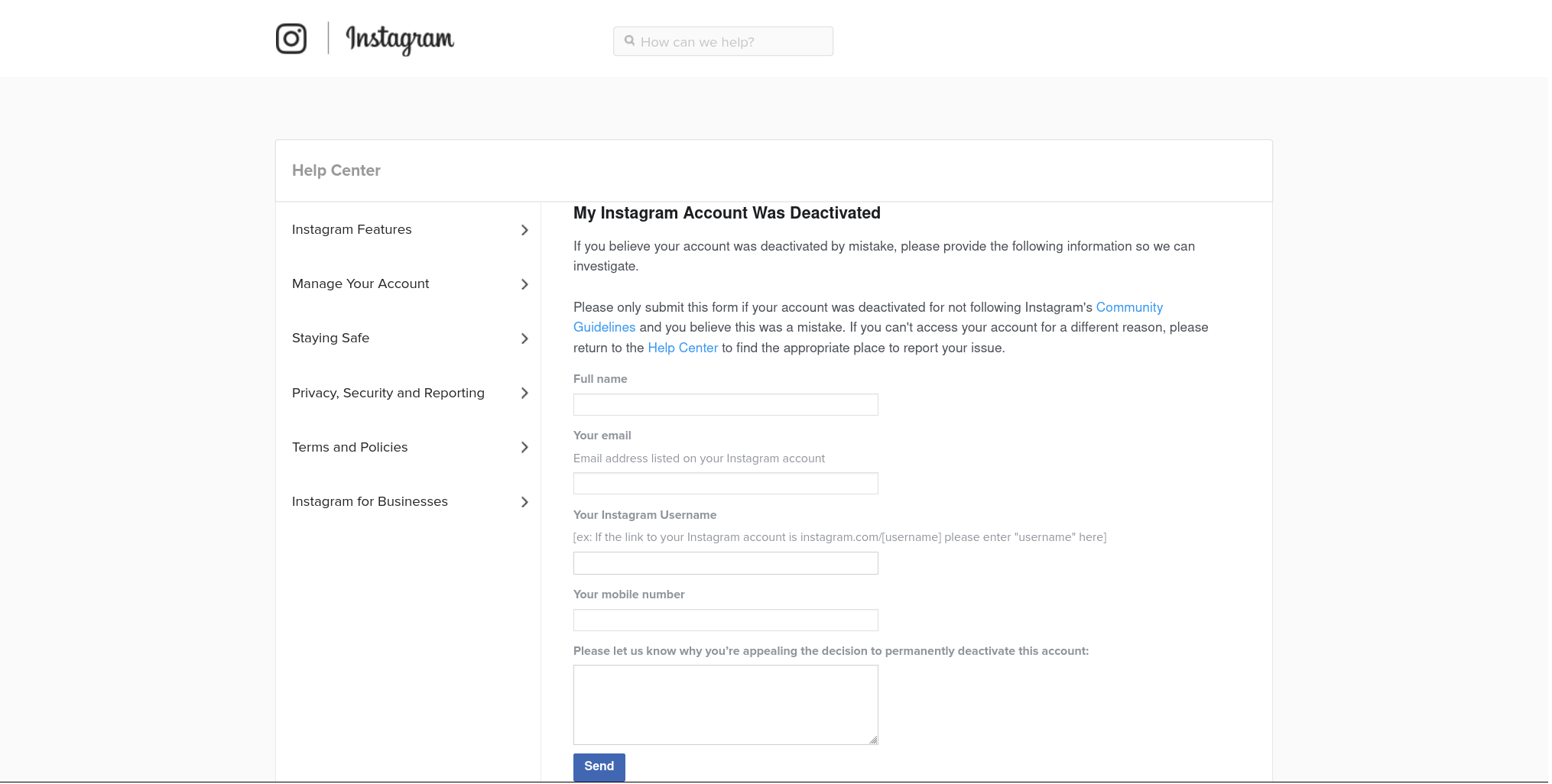Click the Instagram camera logo icon
The image size is (1552, 784).
click(291, 39)
